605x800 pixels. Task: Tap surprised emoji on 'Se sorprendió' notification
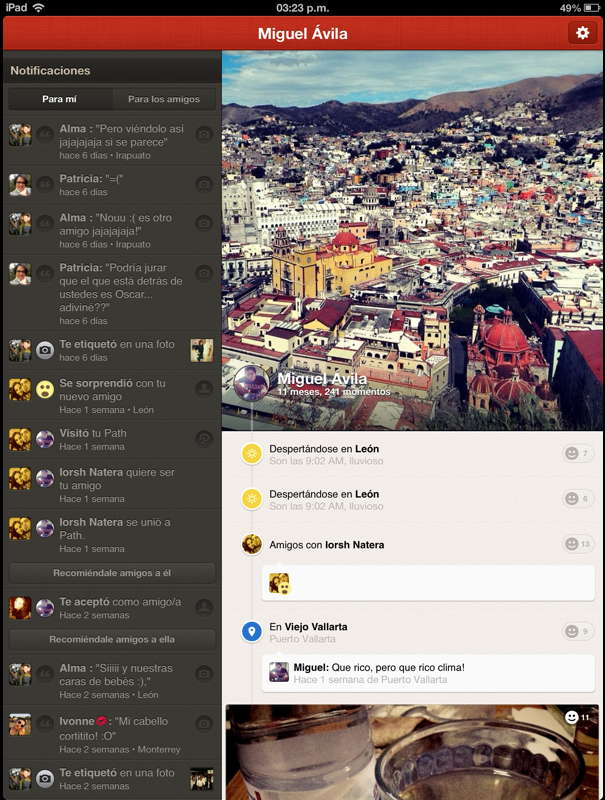coord(45,390)
